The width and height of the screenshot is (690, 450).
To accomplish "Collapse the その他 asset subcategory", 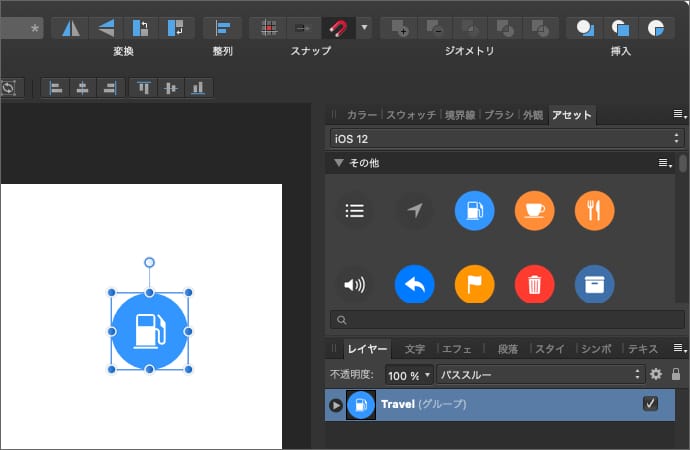I will [339, 162].
